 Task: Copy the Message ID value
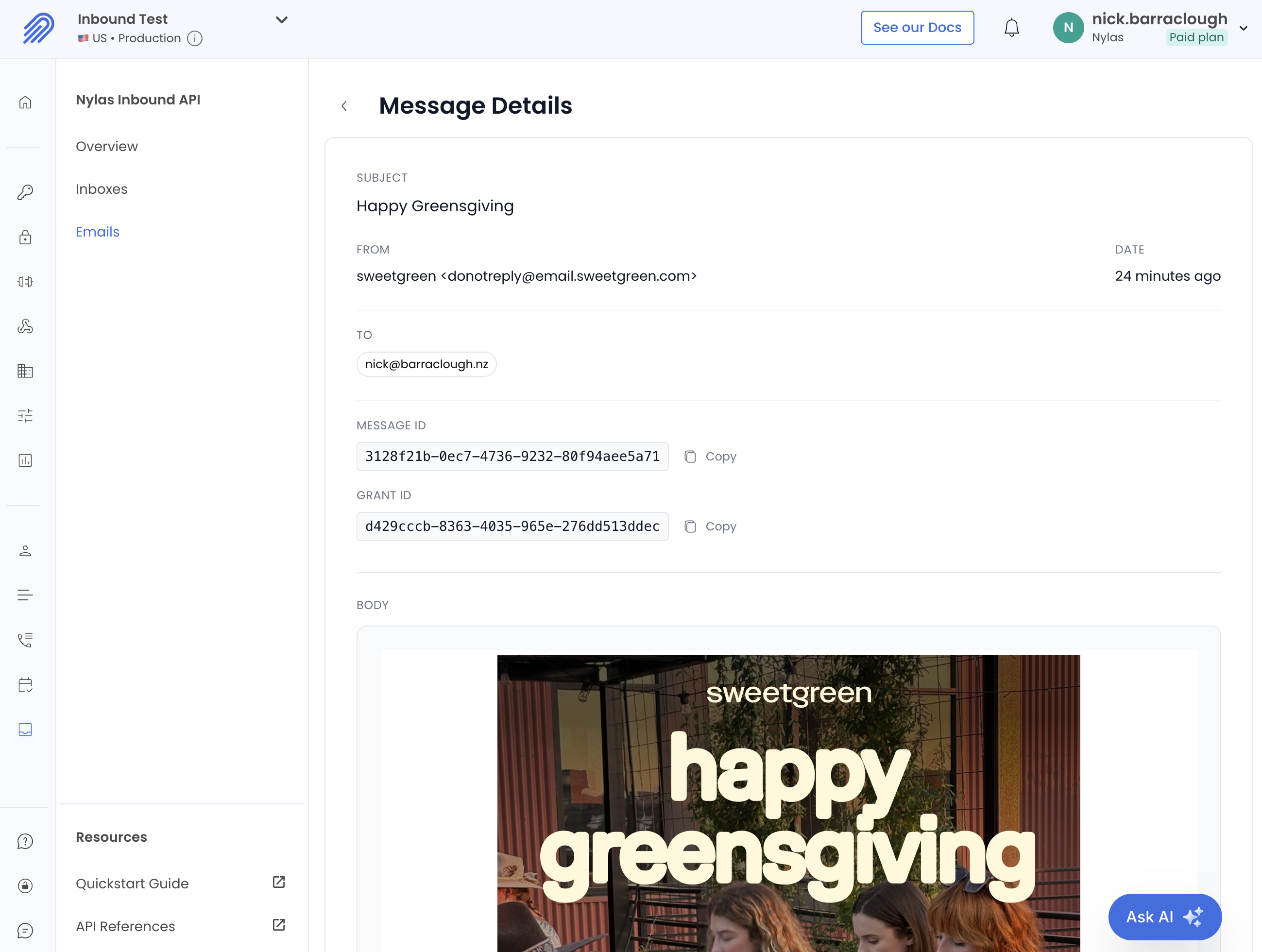click(x=710, y=456)
